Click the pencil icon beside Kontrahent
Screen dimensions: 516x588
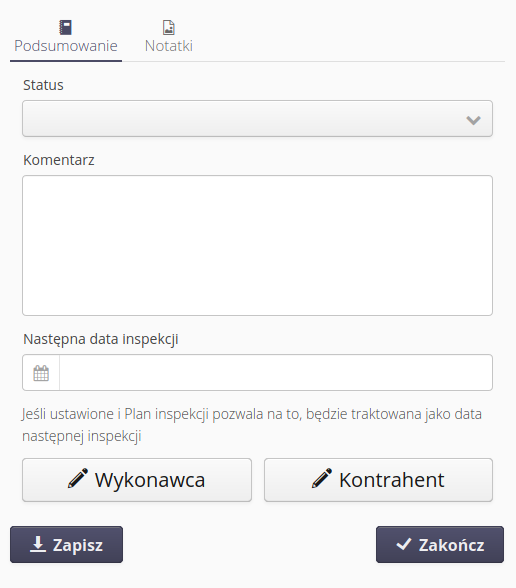[322, 478]
